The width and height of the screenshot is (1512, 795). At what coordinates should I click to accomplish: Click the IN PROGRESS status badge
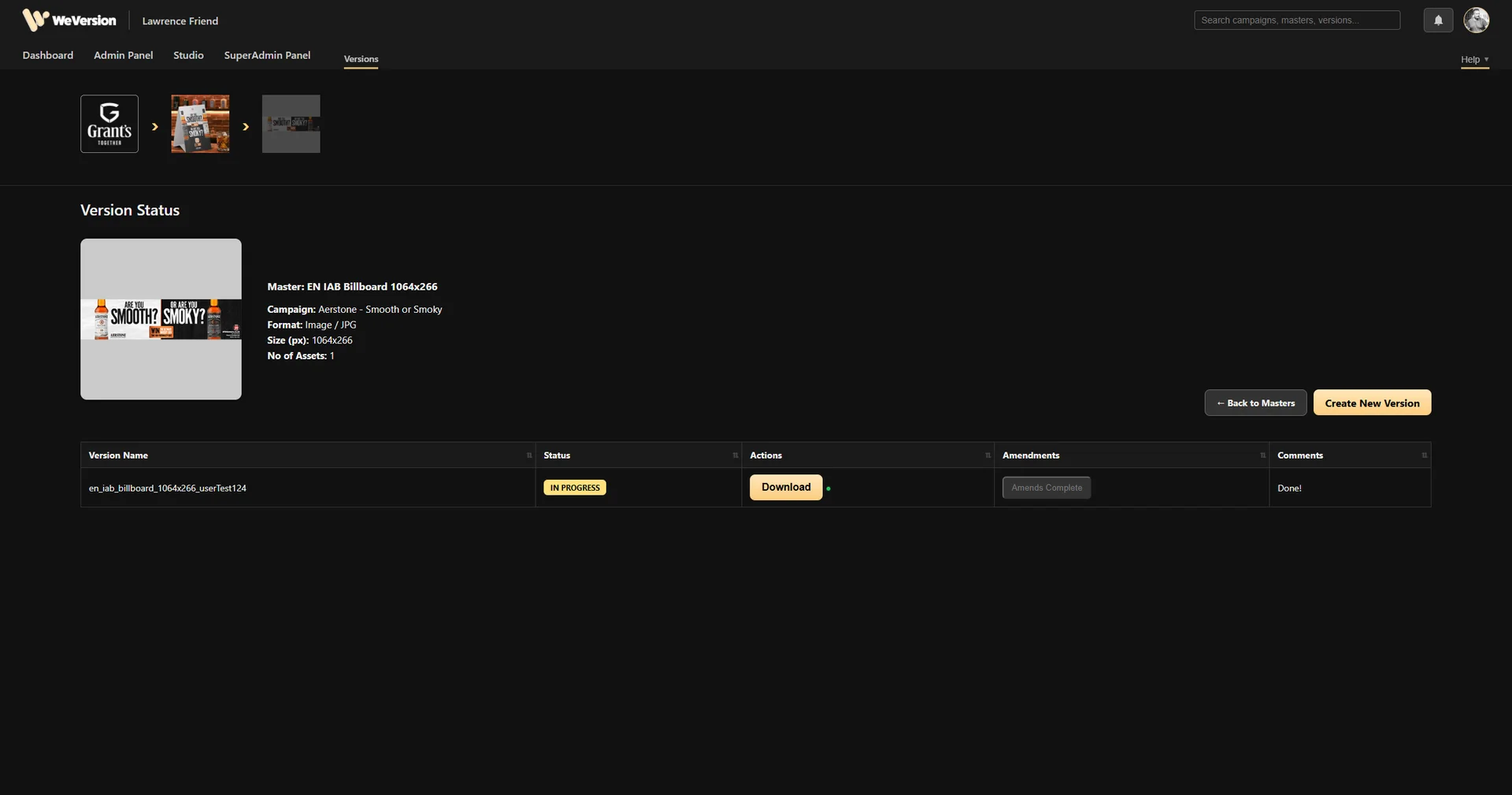point(575,488)
